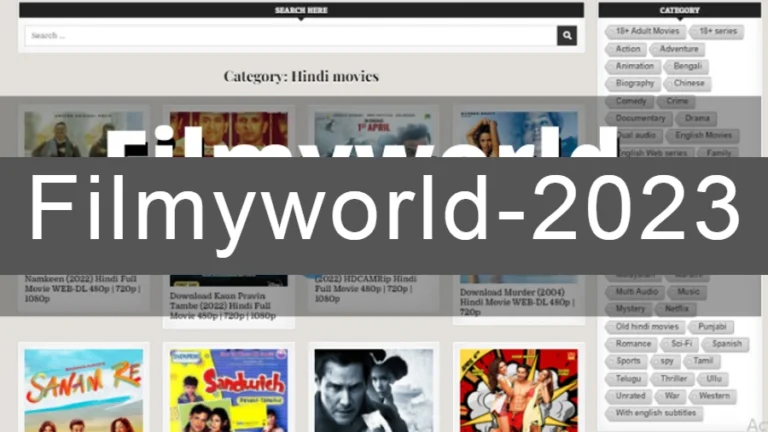Viewport: 768px width, 432px height.
Task: Open the Bengali category tag
Action: click(686, 66)
